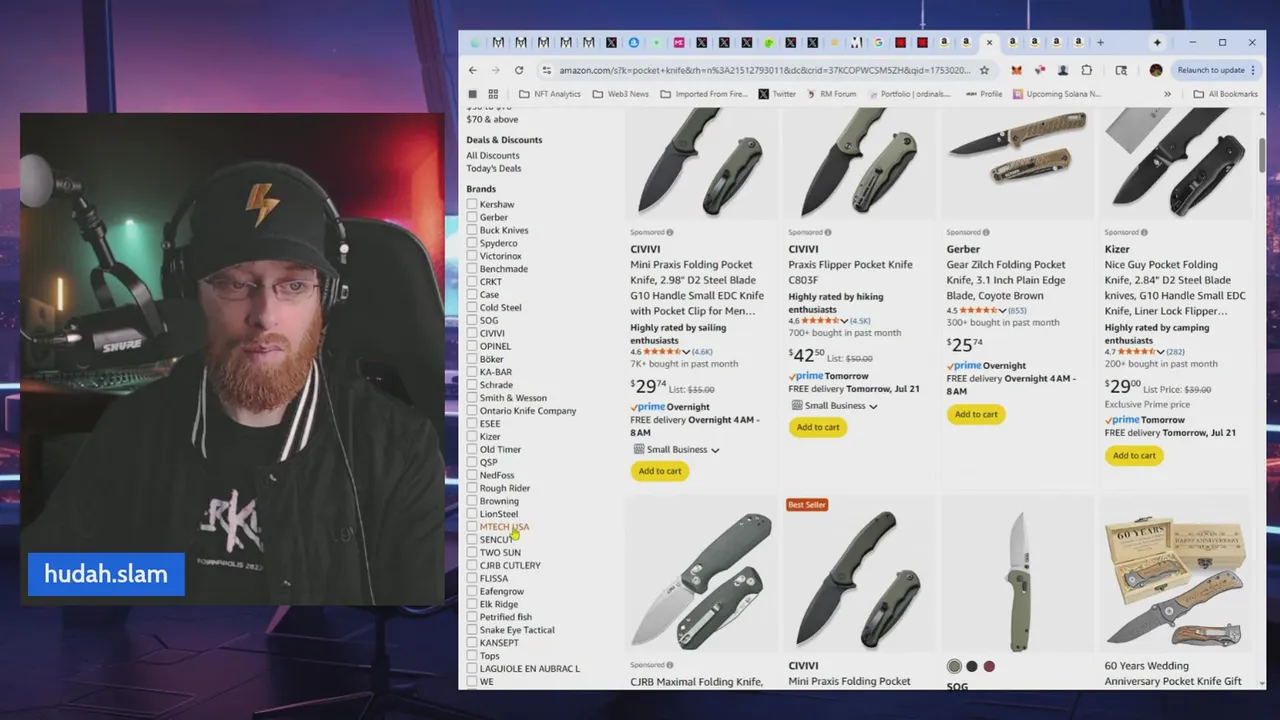This screenshot has height=720, width=1280.
Task: Open sponsored info for Gerber Gear Zilch
Action: click(986, 233)
